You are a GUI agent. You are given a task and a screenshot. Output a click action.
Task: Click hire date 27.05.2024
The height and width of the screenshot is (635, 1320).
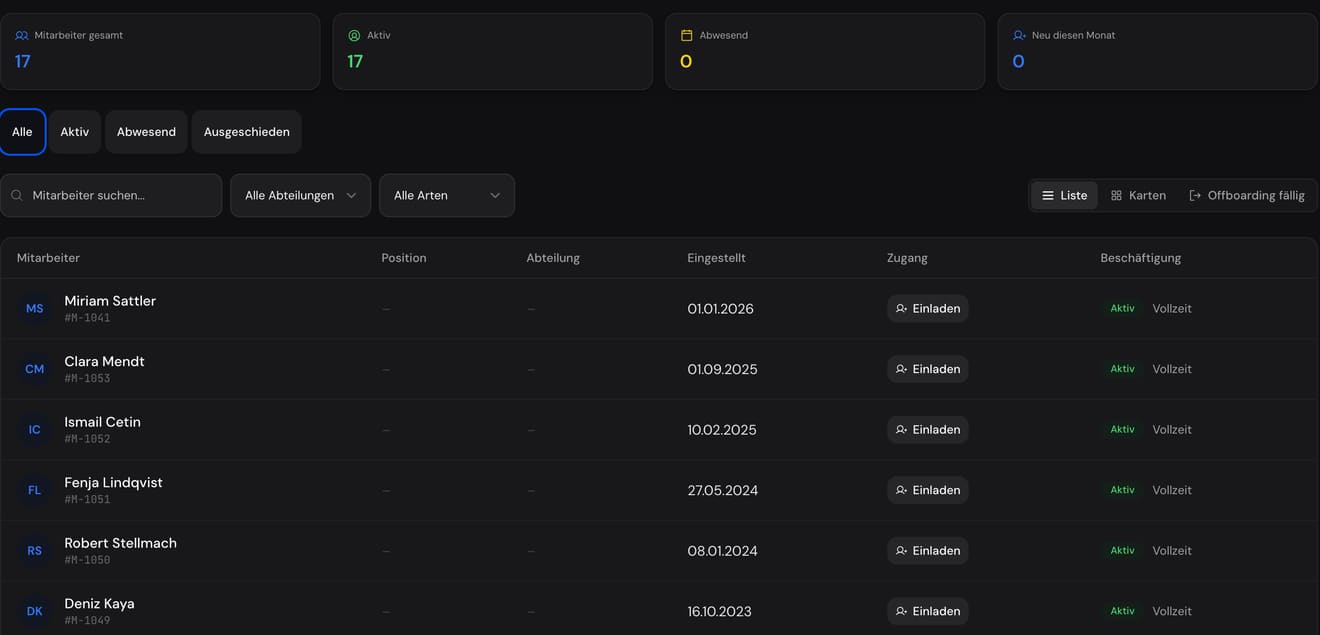722,490
